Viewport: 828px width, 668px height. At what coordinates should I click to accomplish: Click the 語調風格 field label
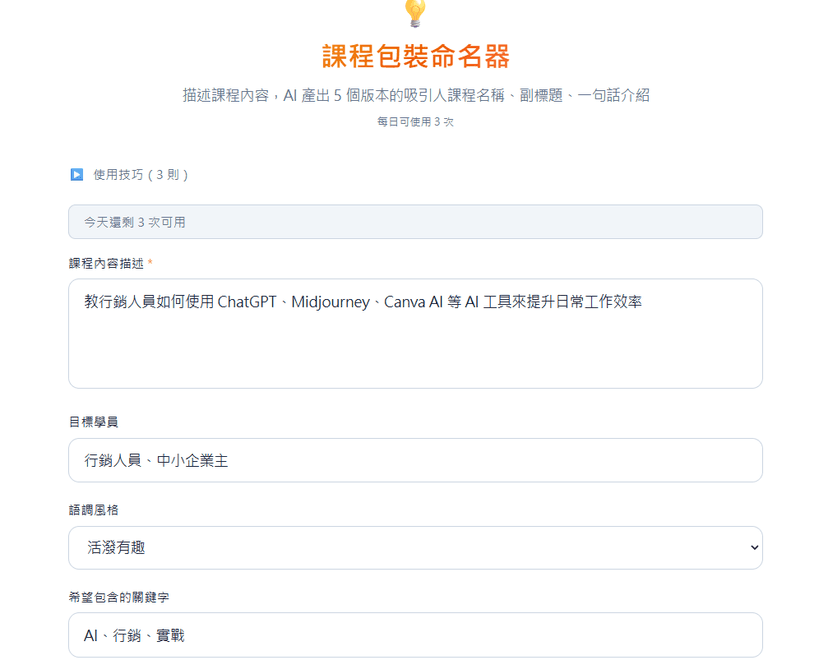pyautogui.click(x=93, y=510)
